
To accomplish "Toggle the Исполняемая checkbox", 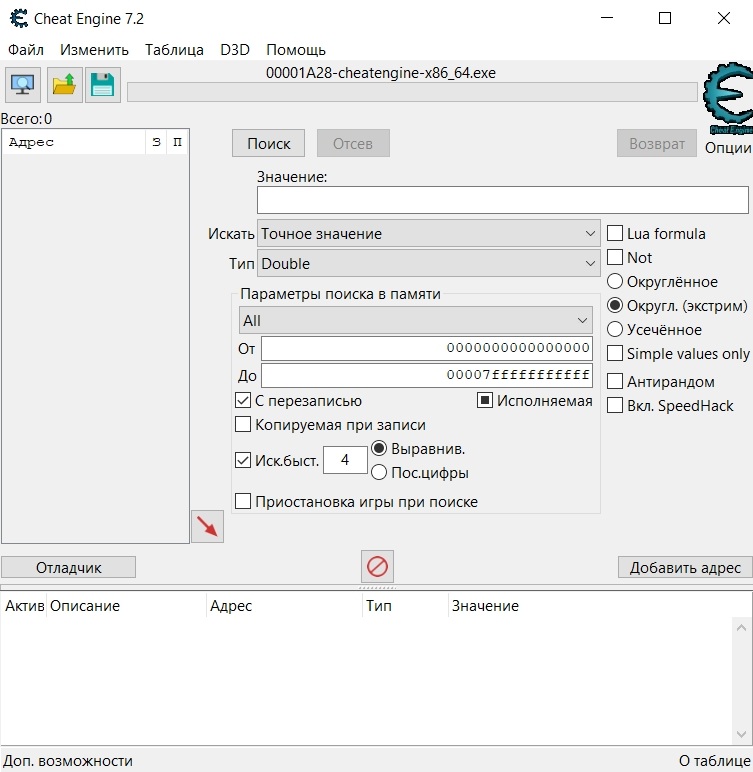I will click(485, 400).
